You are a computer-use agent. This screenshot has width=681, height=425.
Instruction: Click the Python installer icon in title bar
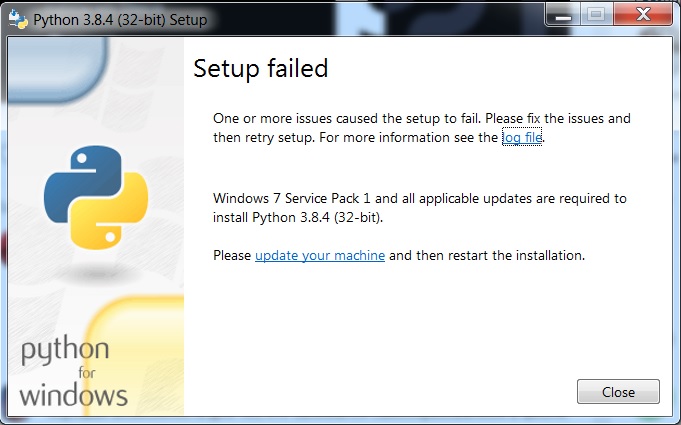pyautogui.click(x=17, y=18)
